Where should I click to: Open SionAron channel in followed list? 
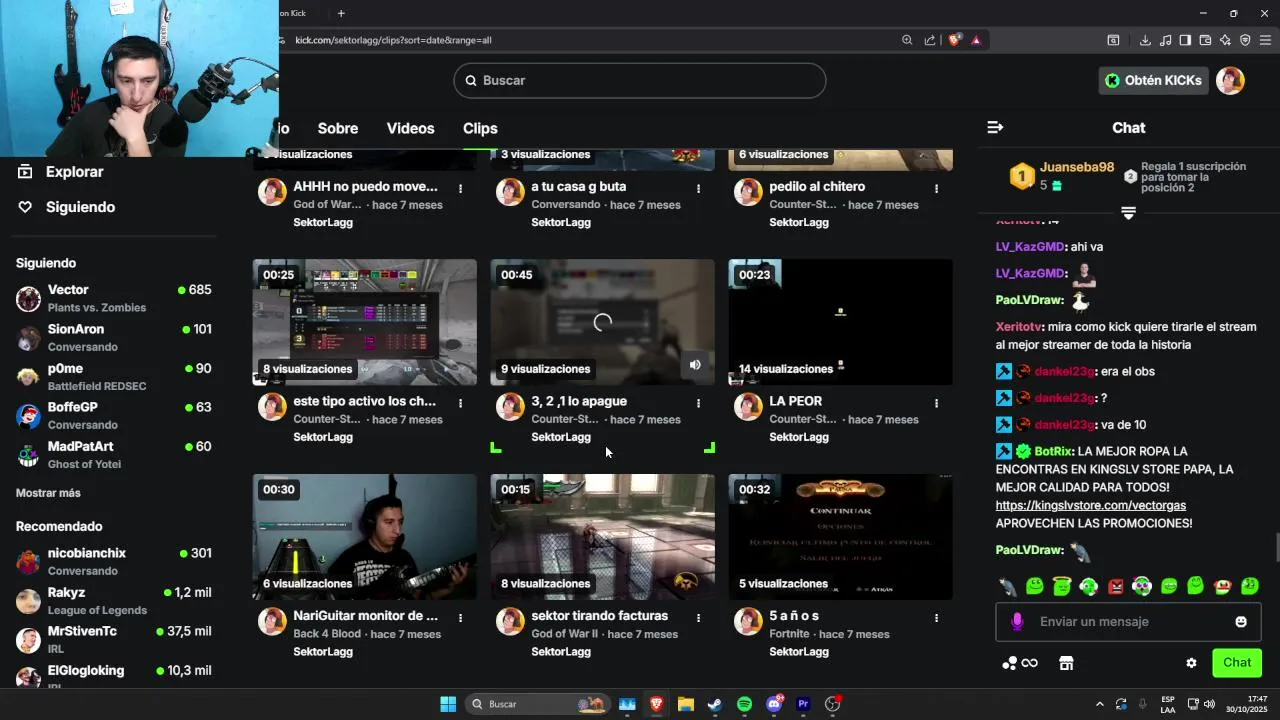tap(114, 337)
